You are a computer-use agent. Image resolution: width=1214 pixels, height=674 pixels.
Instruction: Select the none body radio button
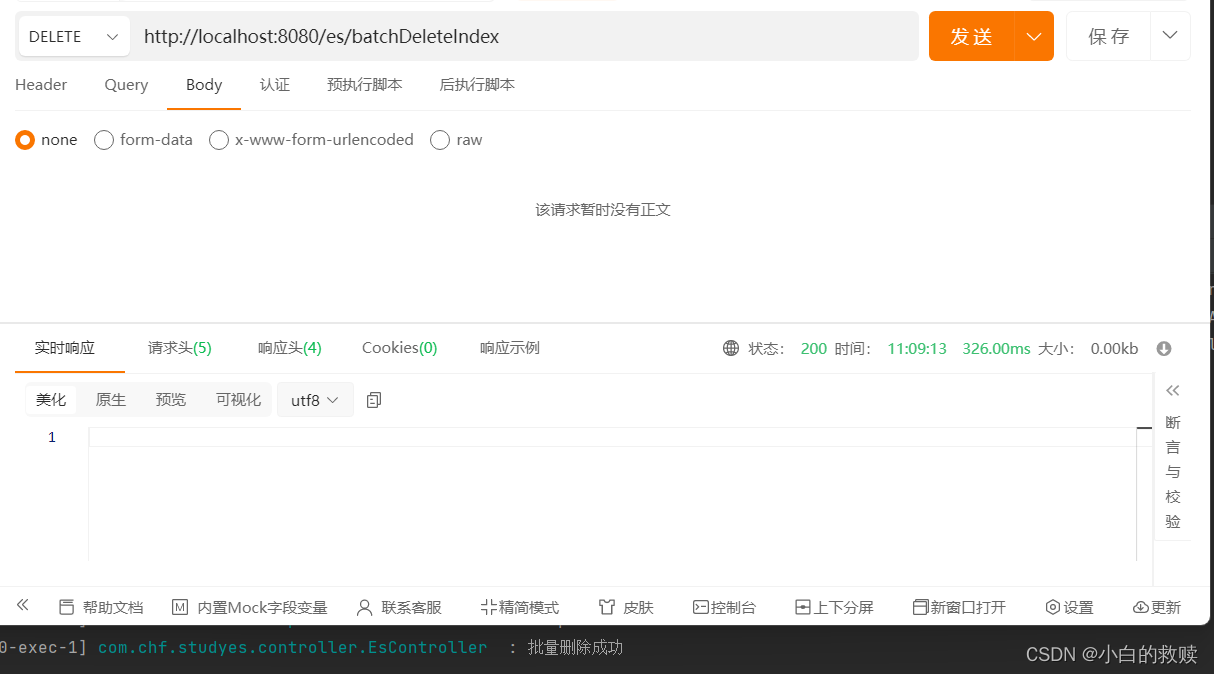25,140
